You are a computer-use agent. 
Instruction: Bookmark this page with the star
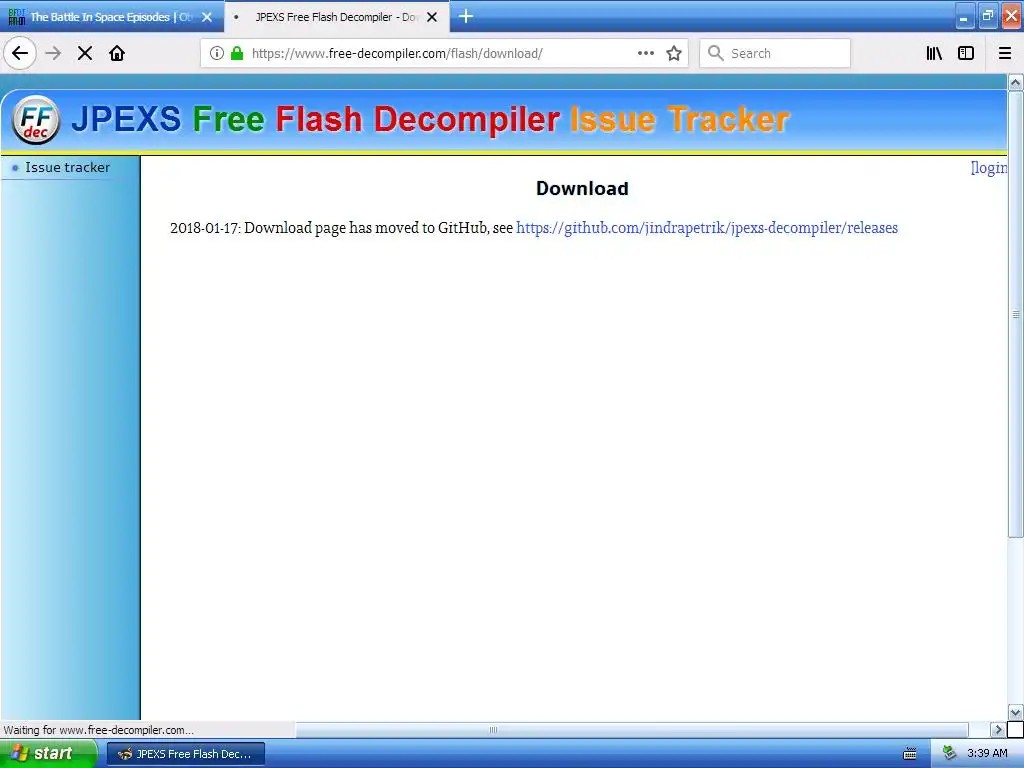[x=674, y=53]
